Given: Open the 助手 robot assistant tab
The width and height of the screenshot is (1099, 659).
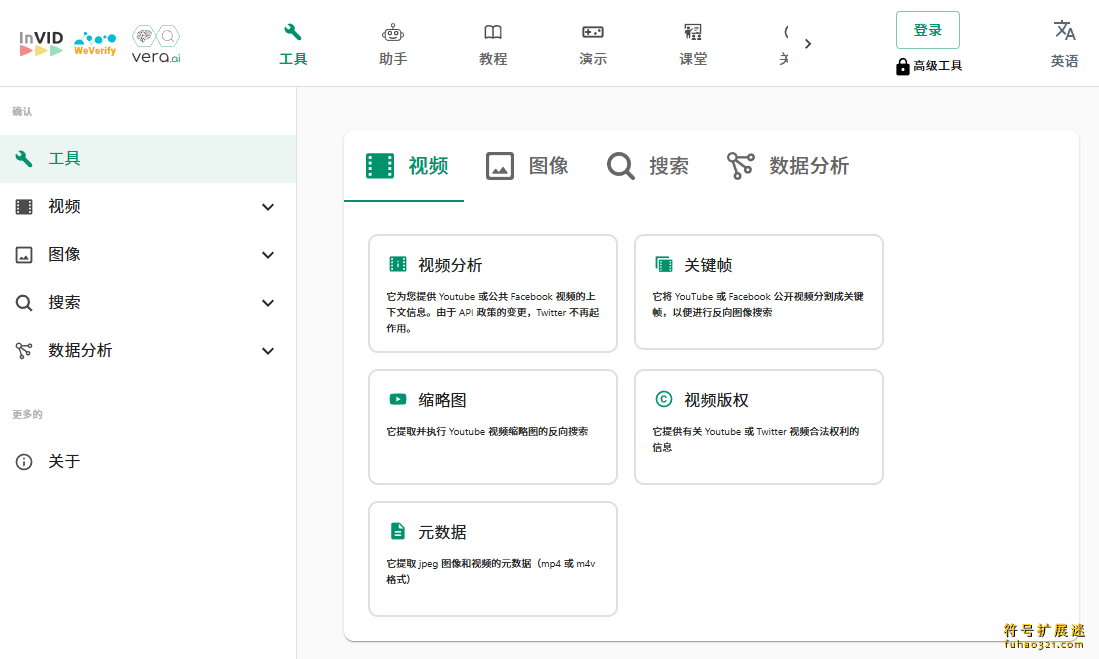Looking at the screenshot, I should 393,45.
